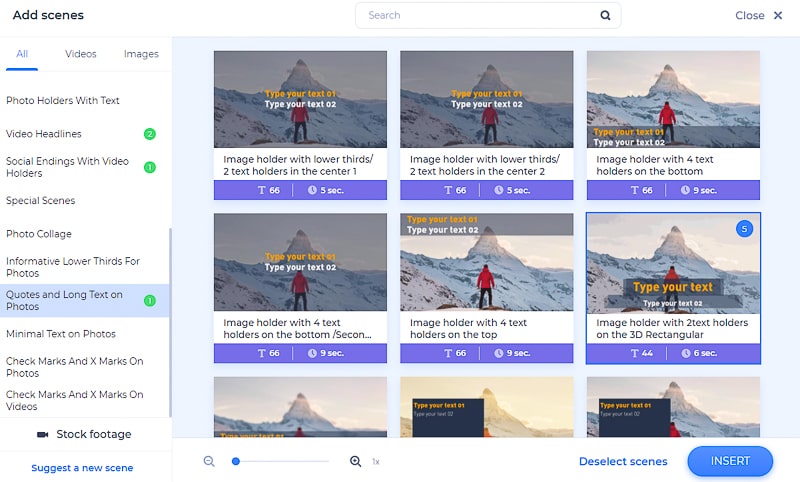Click in the Search input field
800x482 pixels.
(488, 15)
